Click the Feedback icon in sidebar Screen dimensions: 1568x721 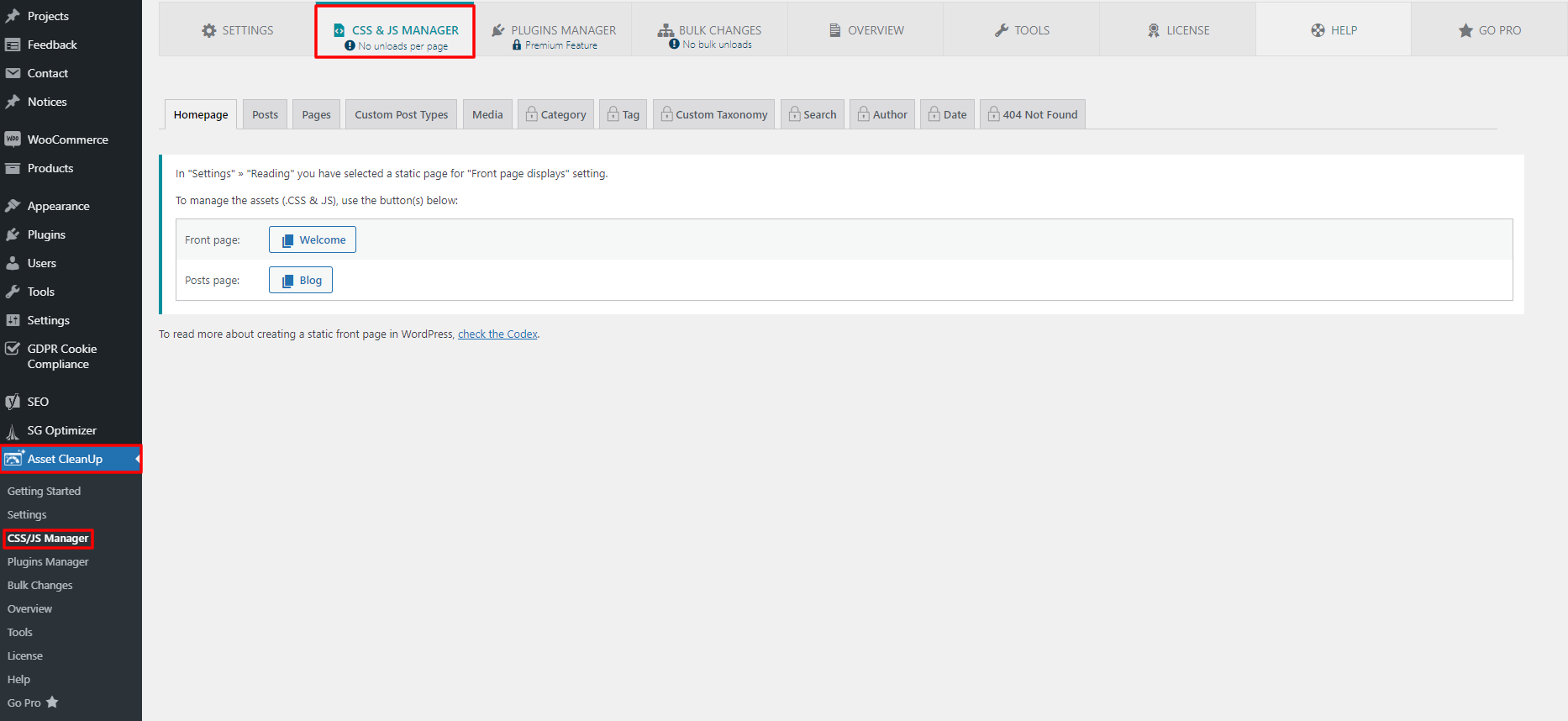(13, 45)
